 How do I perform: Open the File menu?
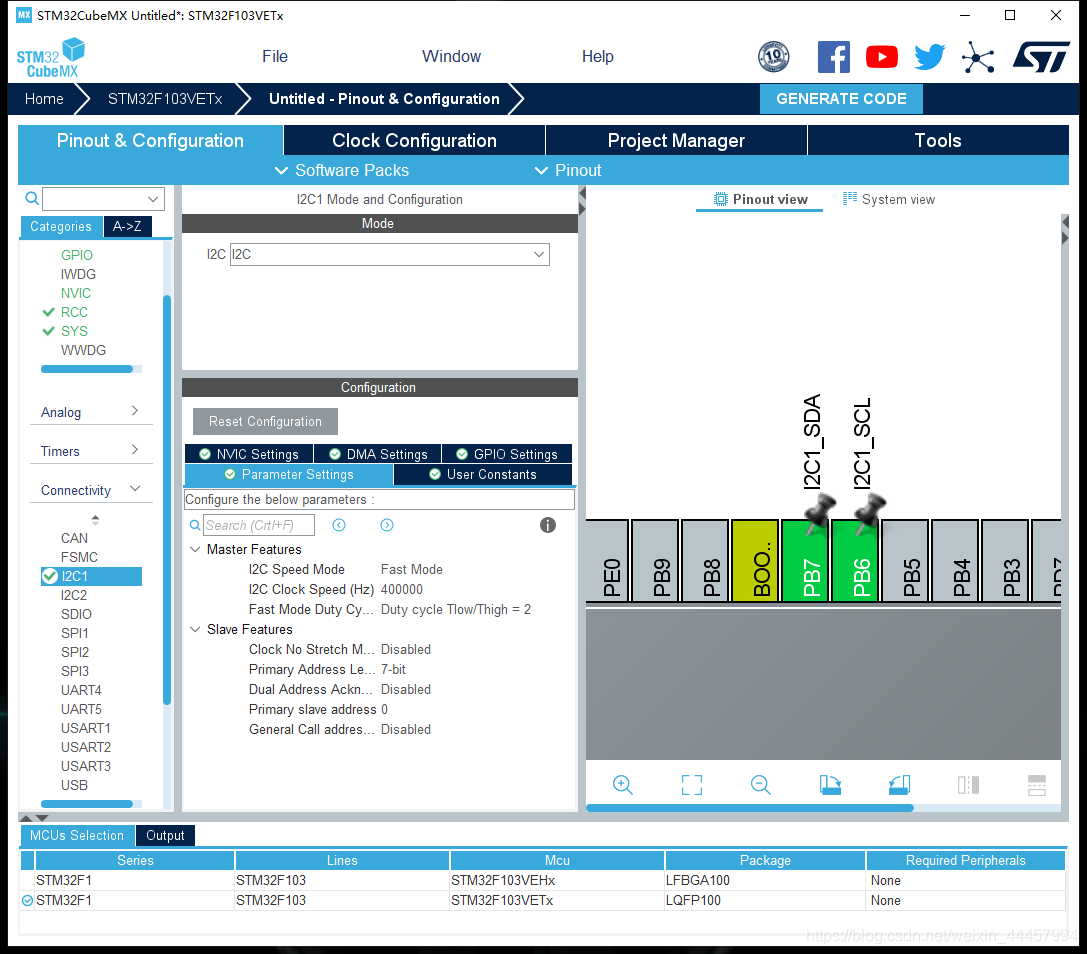pos(275,57)
